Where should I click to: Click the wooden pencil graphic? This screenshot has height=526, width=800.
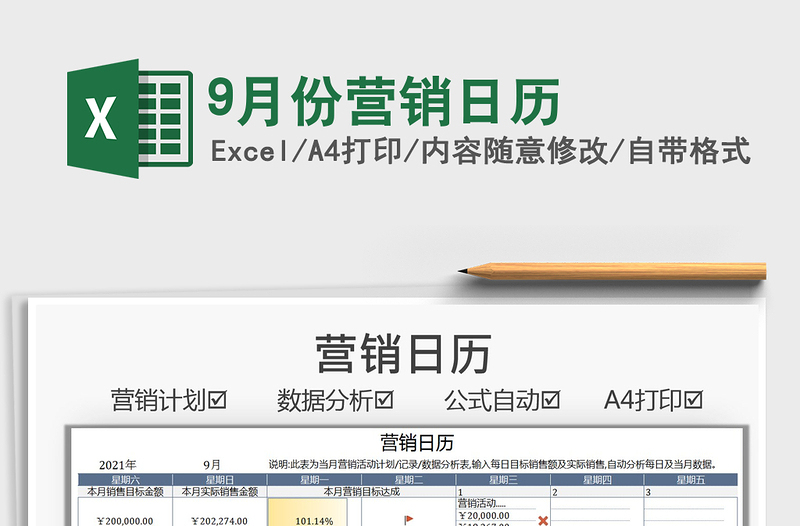(x=612, y=271)
